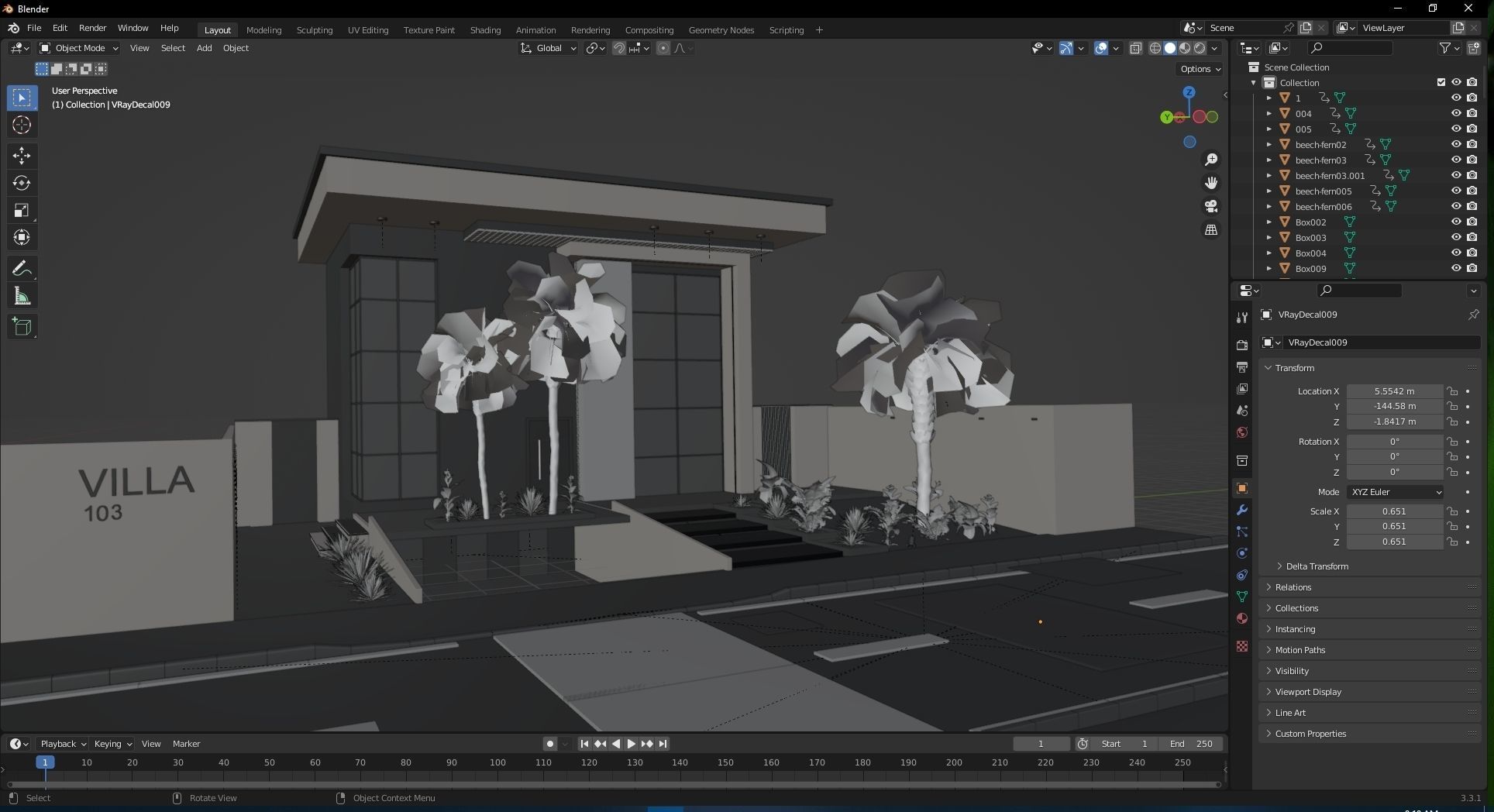
Task: Open the Tool properties tab
Action: point(1242,317)
